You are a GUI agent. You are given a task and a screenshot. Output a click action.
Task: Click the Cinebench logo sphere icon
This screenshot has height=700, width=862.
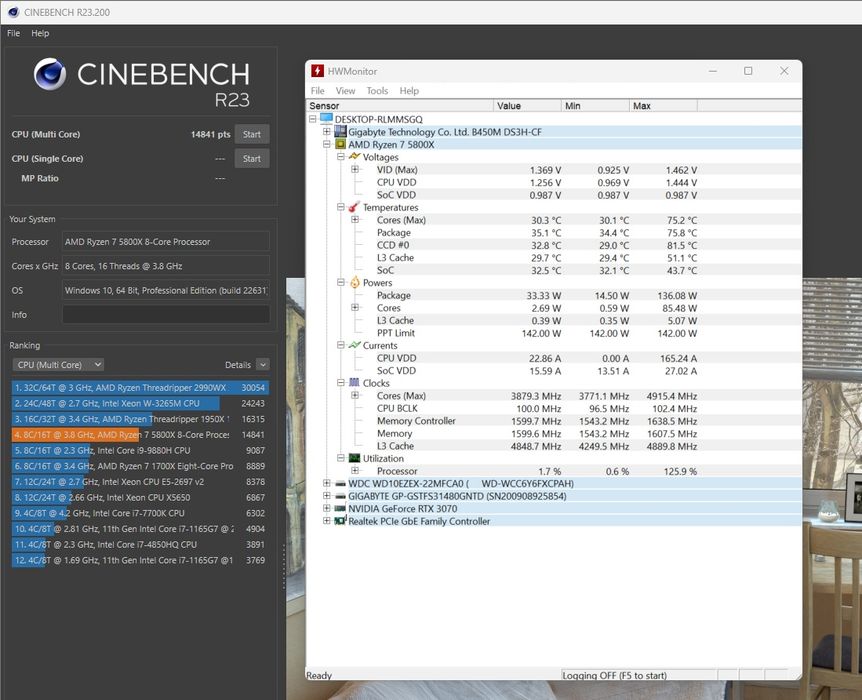[x=50, y=74]
